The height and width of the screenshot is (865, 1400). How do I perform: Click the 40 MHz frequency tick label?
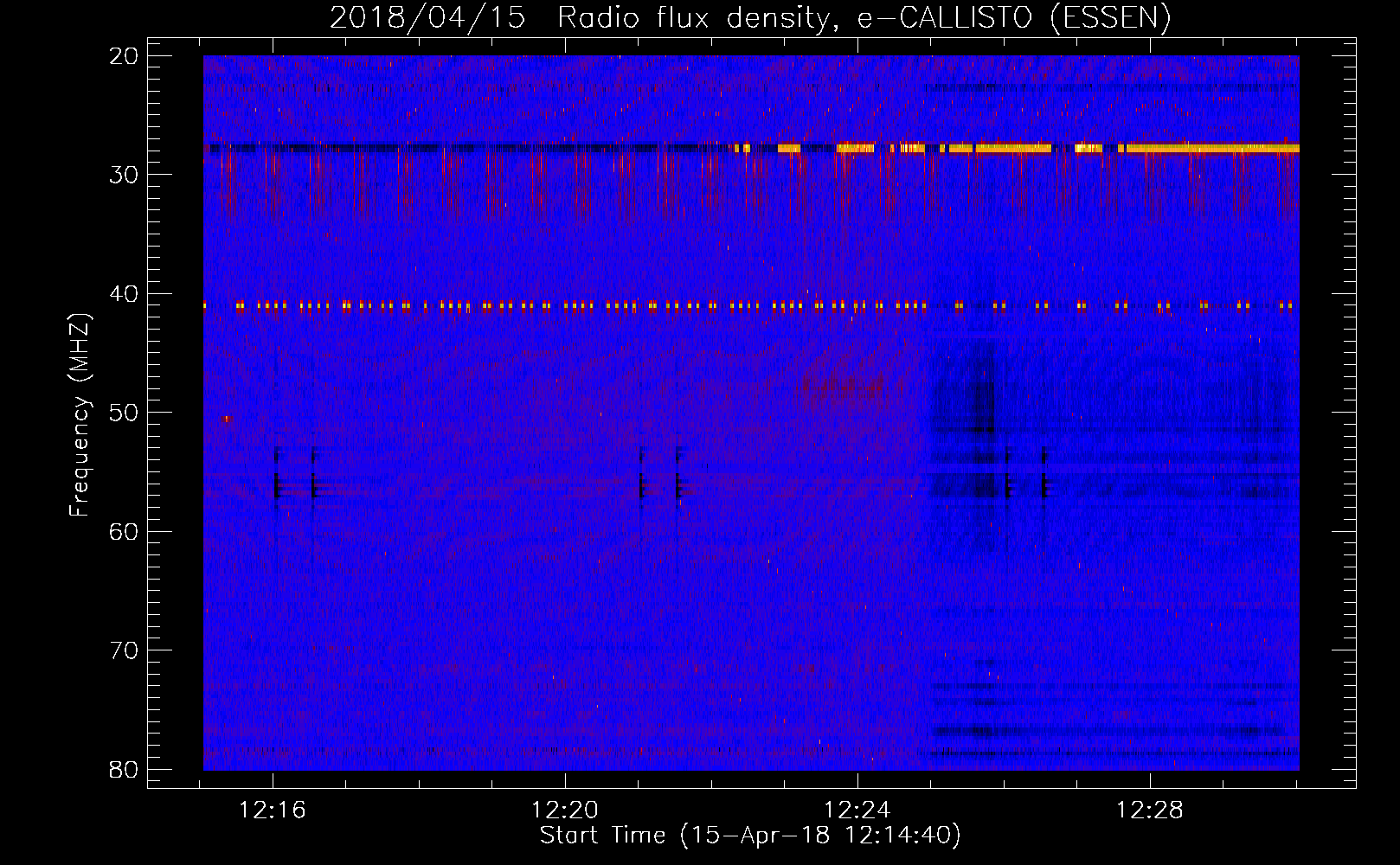pyautogui.click(x=124, y=294)
